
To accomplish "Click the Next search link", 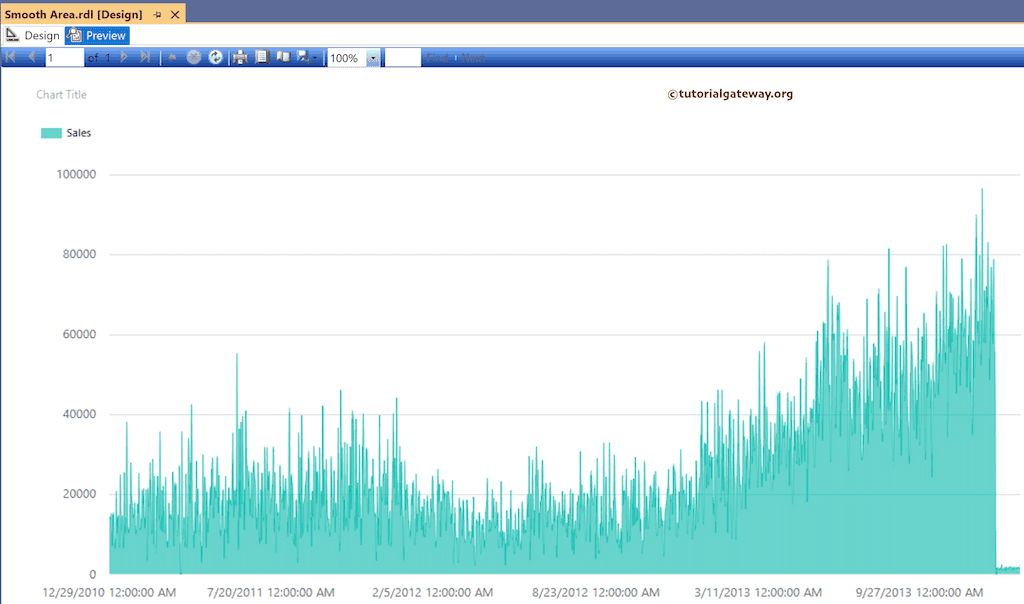I will point(471,57).
